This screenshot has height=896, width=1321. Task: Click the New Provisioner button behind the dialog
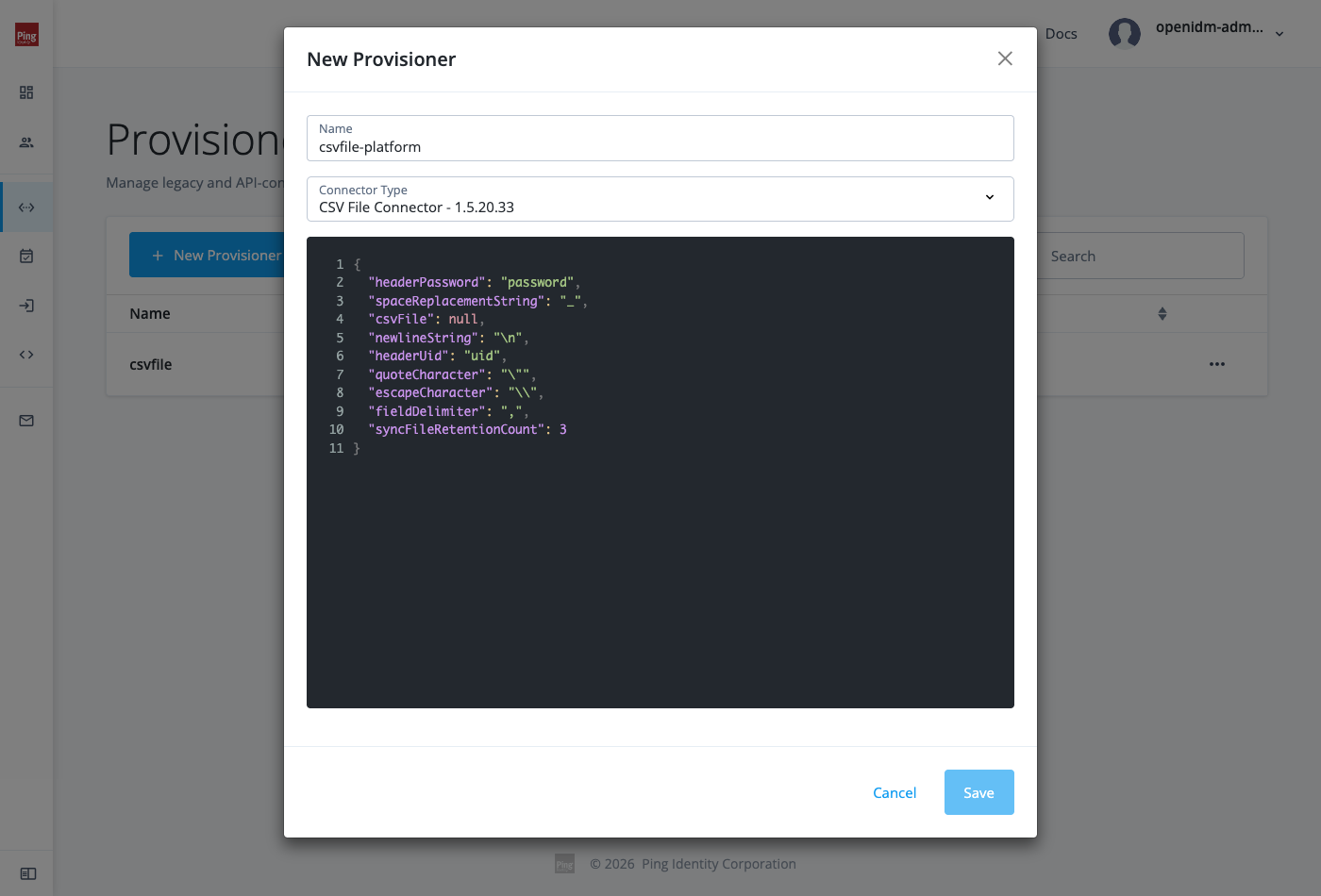point(208,255)
